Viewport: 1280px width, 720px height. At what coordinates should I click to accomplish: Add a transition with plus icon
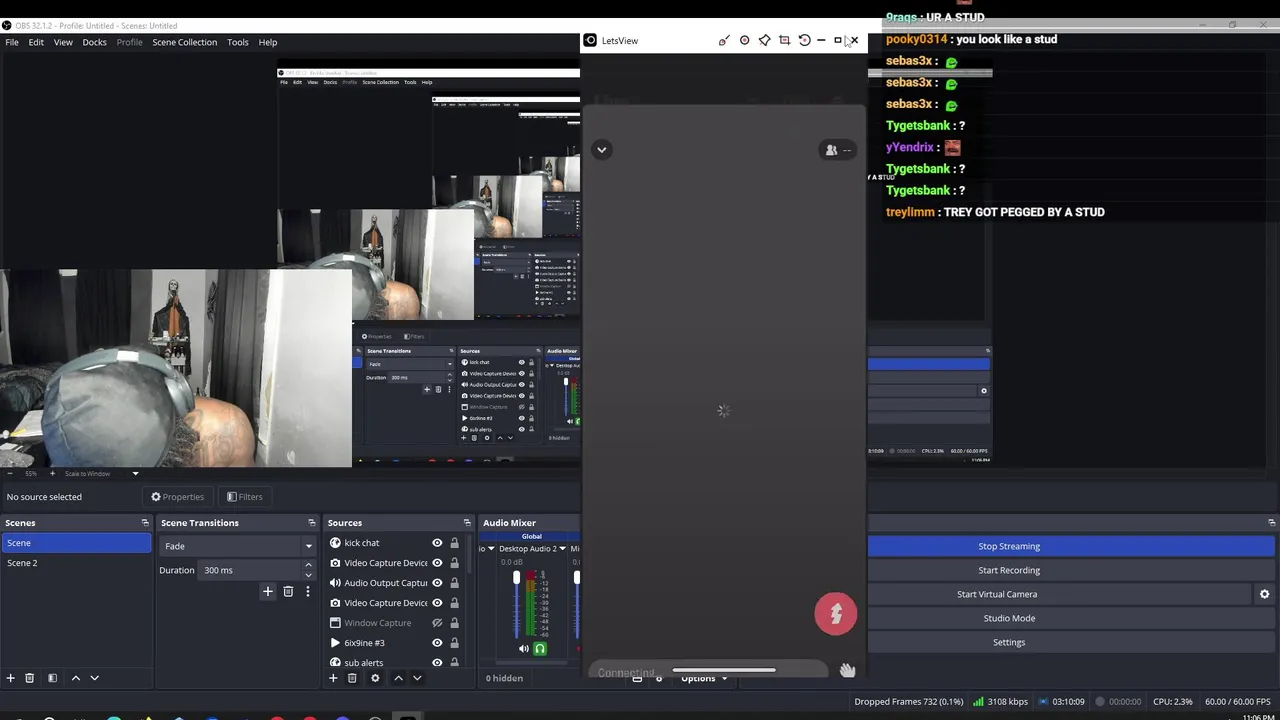[x=267, y=592]
